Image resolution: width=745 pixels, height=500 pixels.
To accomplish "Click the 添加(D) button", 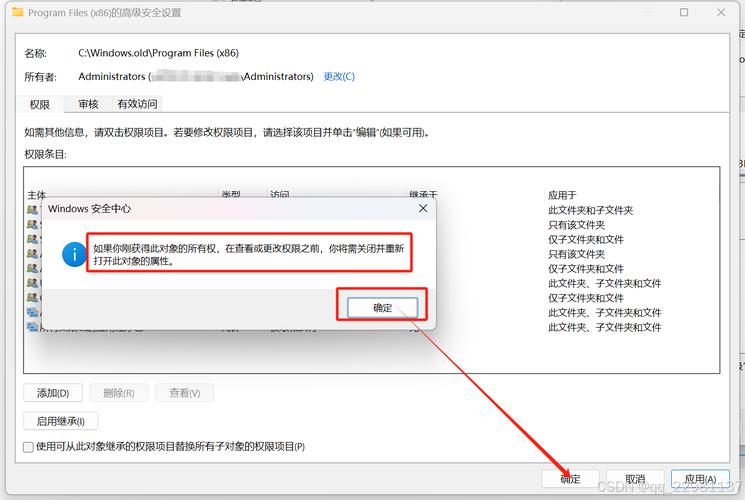I will 53,393.
